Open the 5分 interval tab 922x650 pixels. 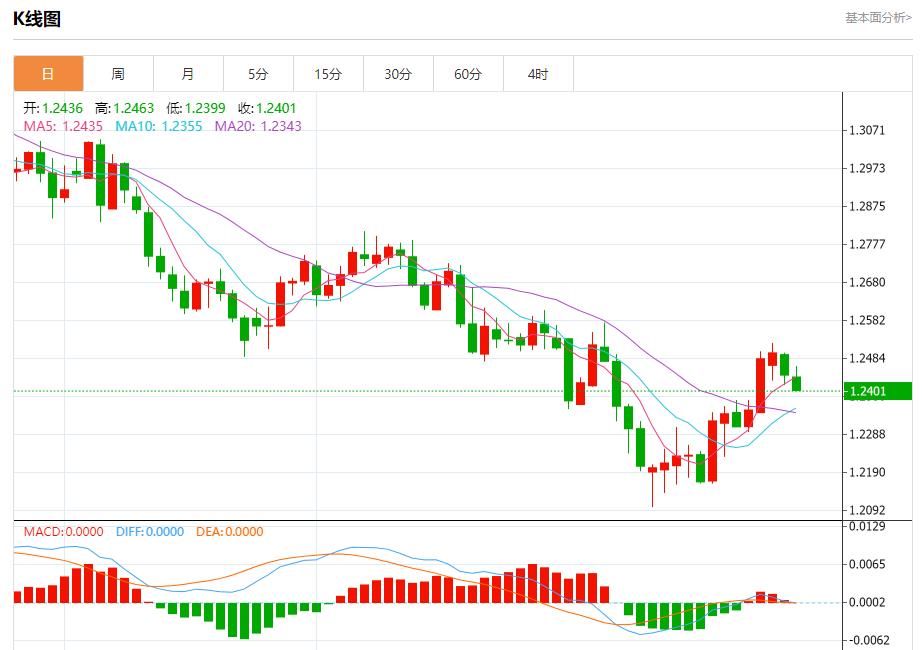[258, 74]
